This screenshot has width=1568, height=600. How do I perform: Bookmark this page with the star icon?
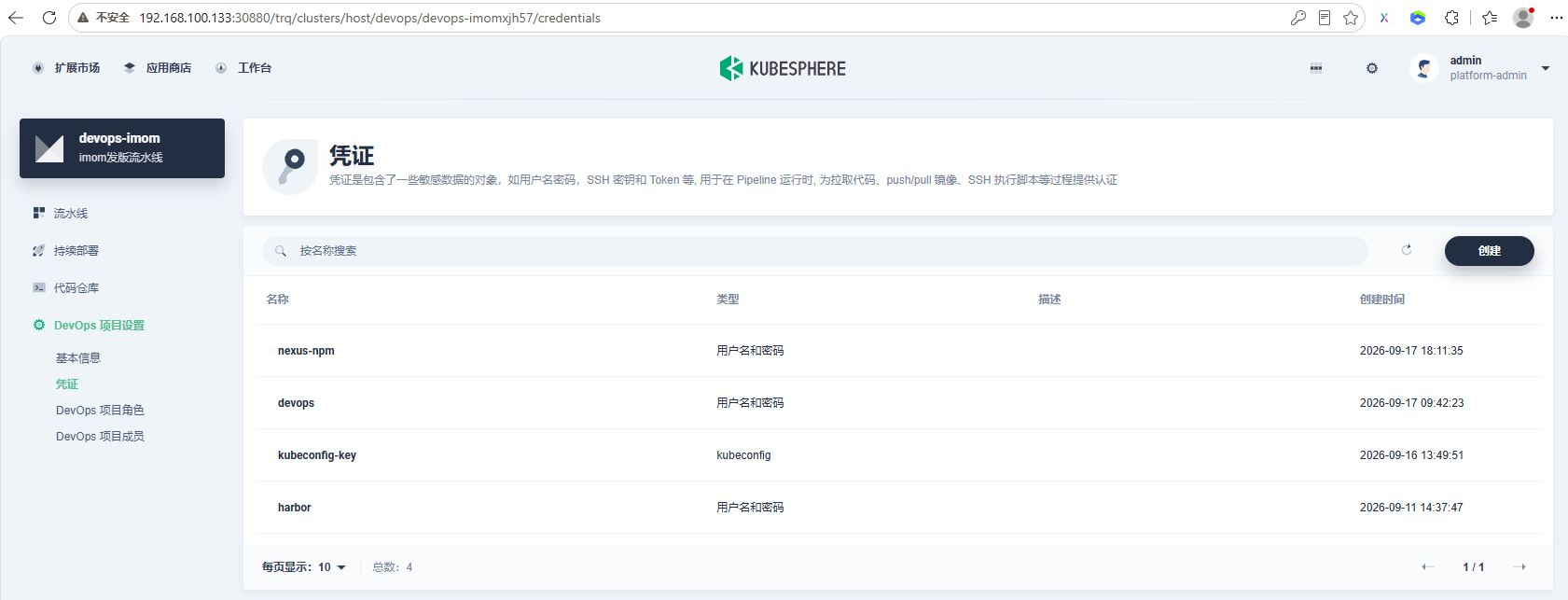1351,18
